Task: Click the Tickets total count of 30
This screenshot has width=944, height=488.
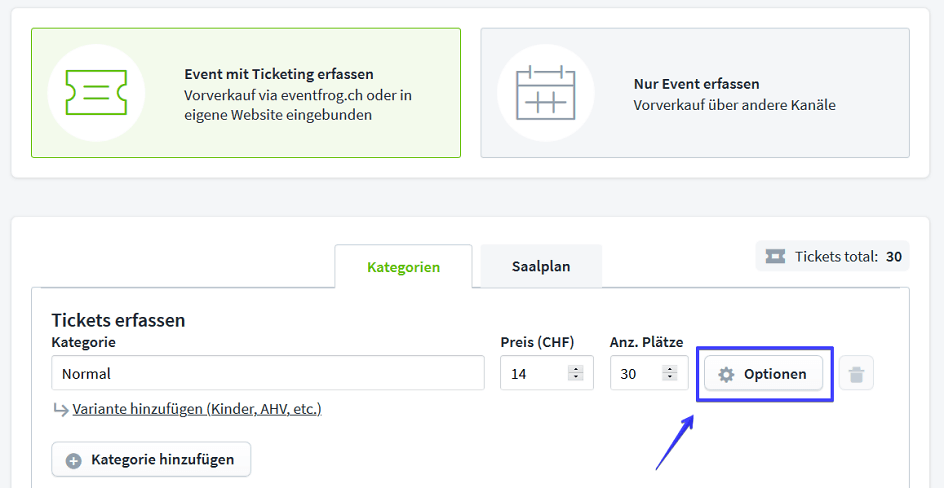Action: [x=894, y=257]
